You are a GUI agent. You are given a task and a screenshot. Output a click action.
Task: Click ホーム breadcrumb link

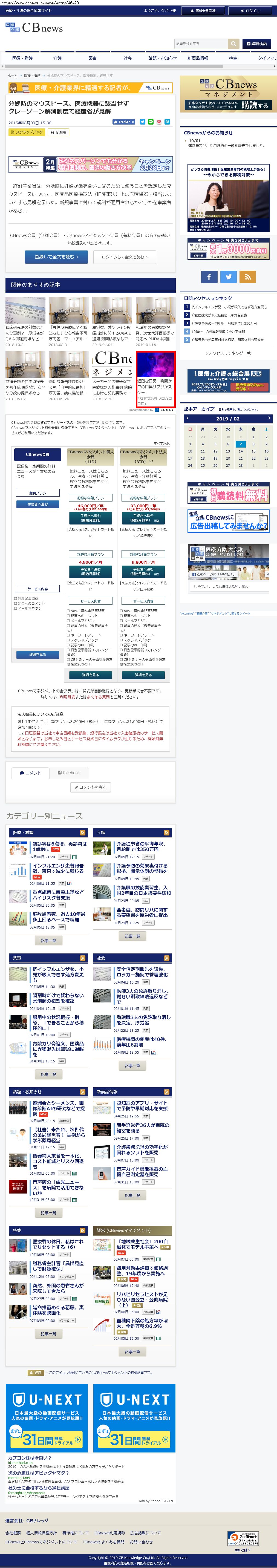click(x=12, y=76)
